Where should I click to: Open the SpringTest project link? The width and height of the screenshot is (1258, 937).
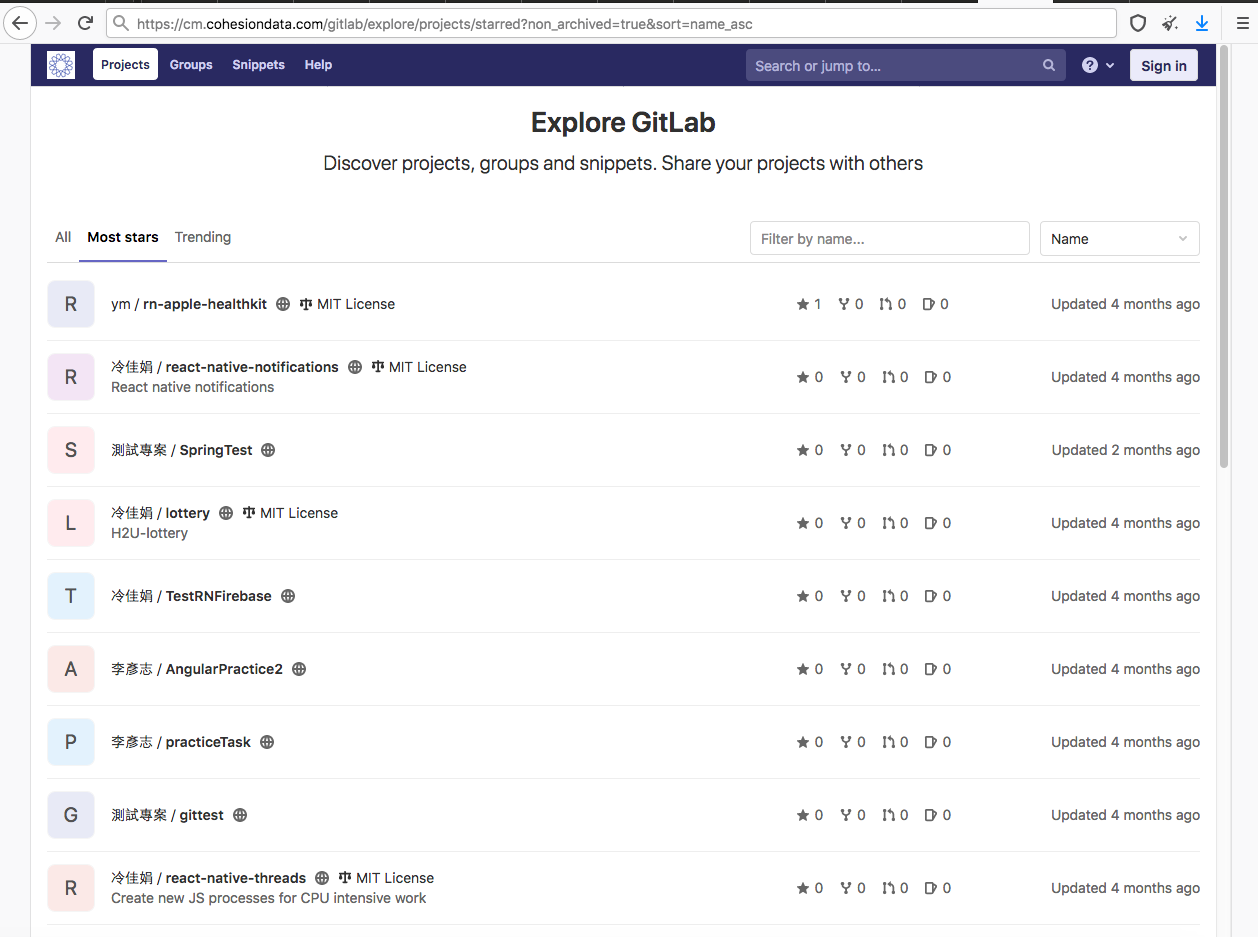pyautogui.click(x=182, y=450)
